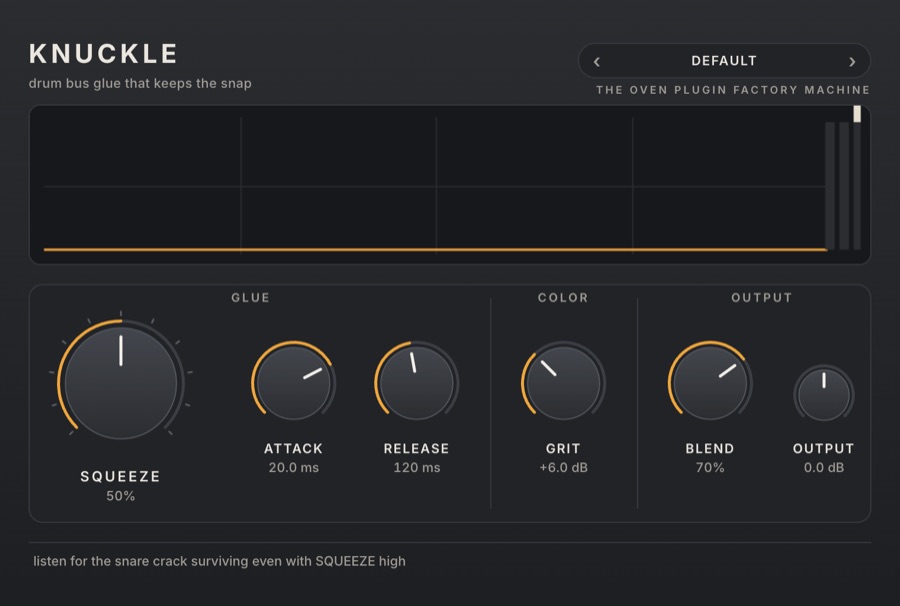Click the GLUE section heading
Viewport: 900px width, 606px height.
click(250, 297)
